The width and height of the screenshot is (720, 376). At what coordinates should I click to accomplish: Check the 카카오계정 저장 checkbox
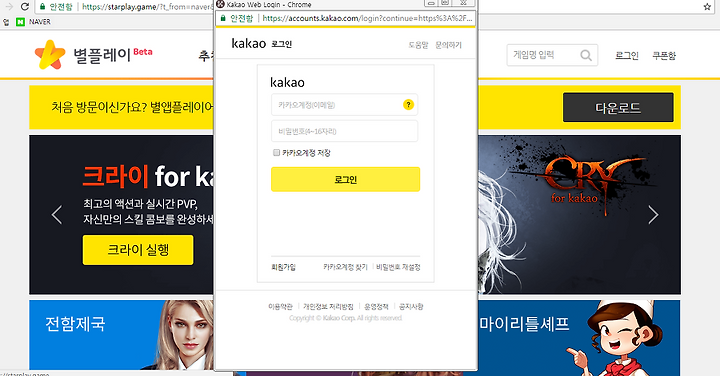tap(276, 152)
